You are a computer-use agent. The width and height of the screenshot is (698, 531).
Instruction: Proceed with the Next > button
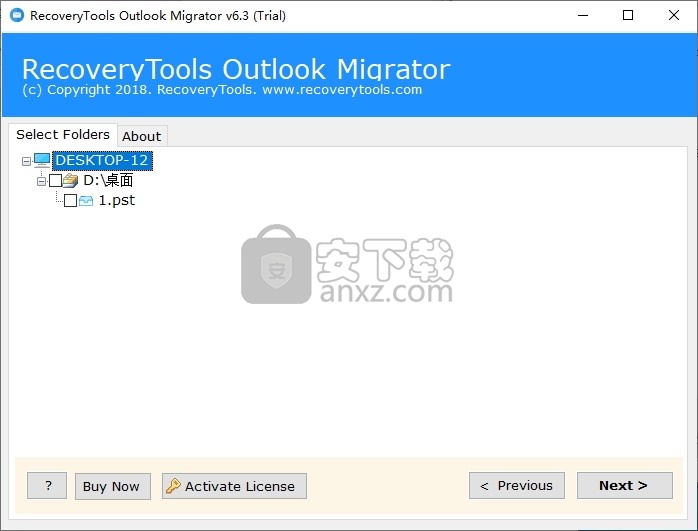pos(625,486)
